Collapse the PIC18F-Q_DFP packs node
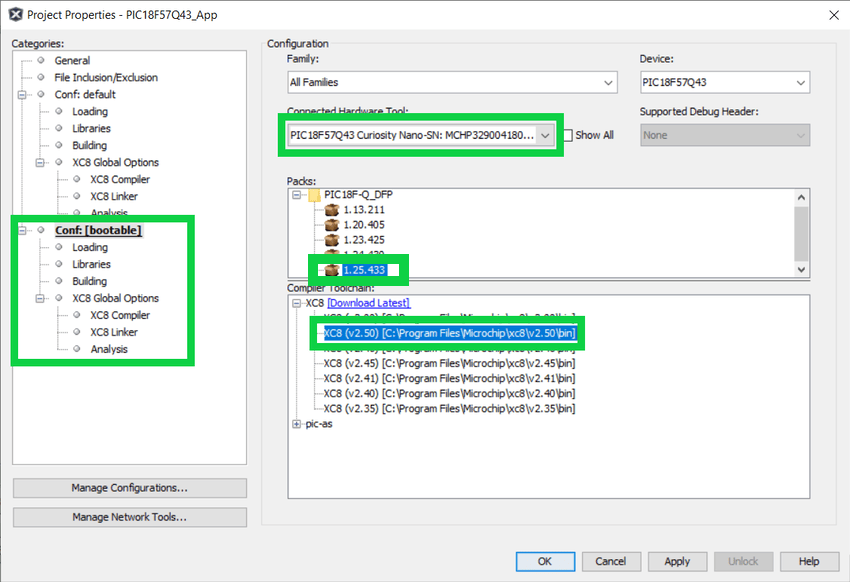This screenshot has height=582, width=850. pos(296,194)
